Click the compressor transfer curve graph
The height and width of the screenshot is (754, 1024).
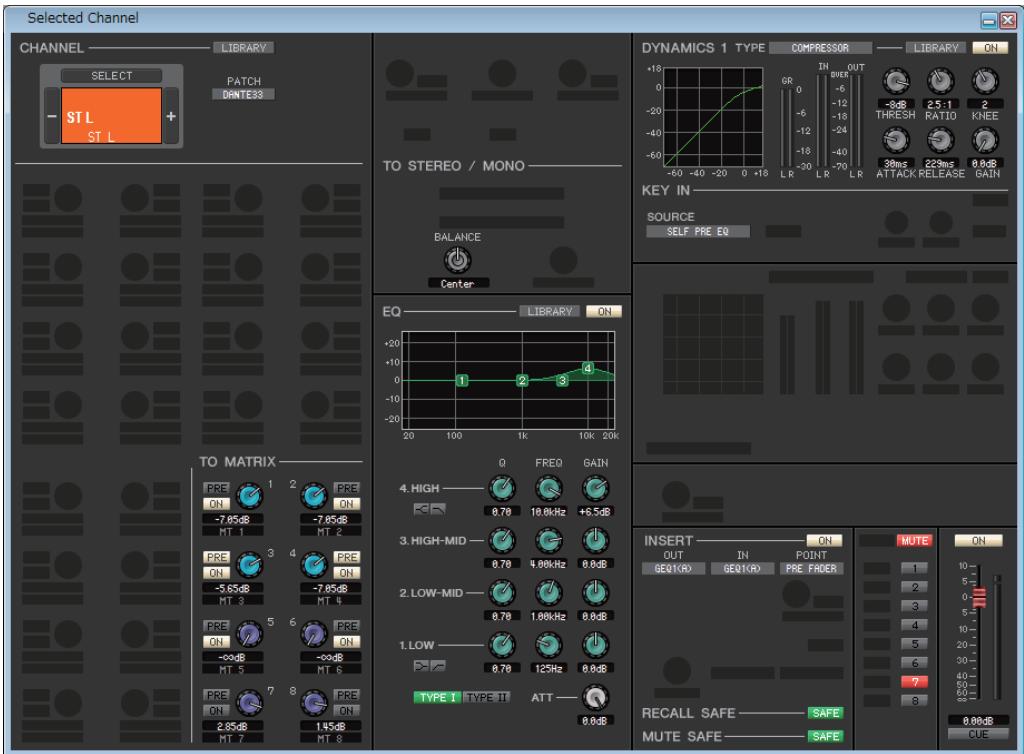(713, 118)
